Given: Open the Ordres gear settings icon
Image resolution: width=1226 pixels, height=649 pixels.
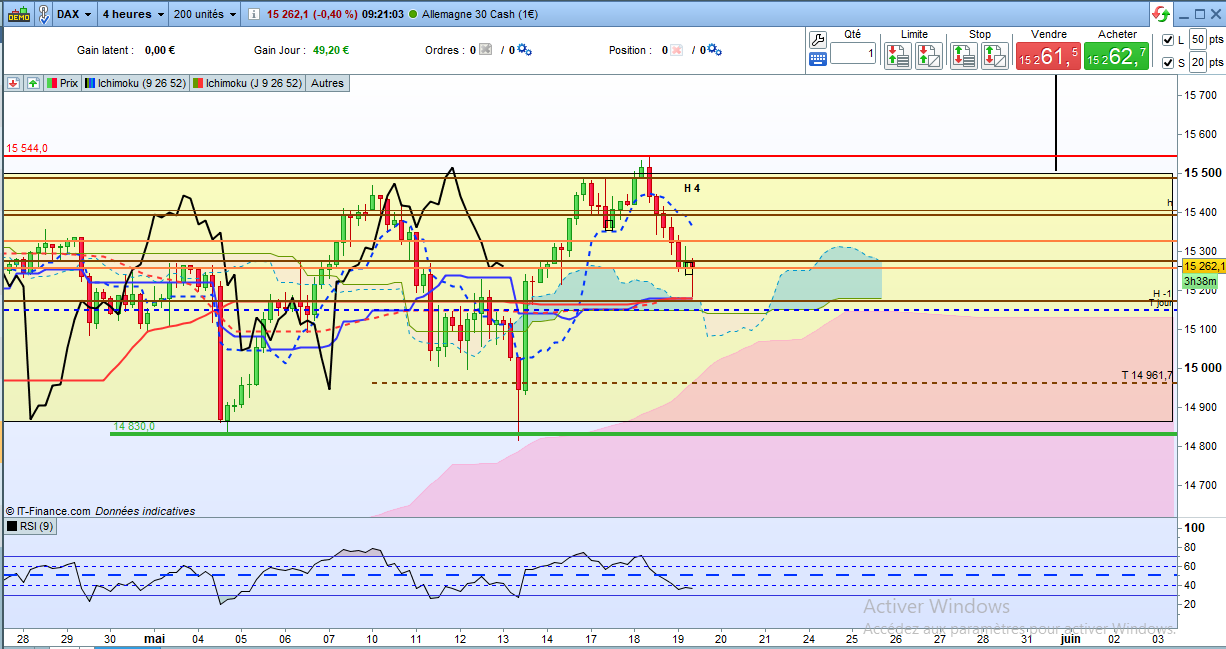Looking at the screenshot, I should click(x=525, y=50).
